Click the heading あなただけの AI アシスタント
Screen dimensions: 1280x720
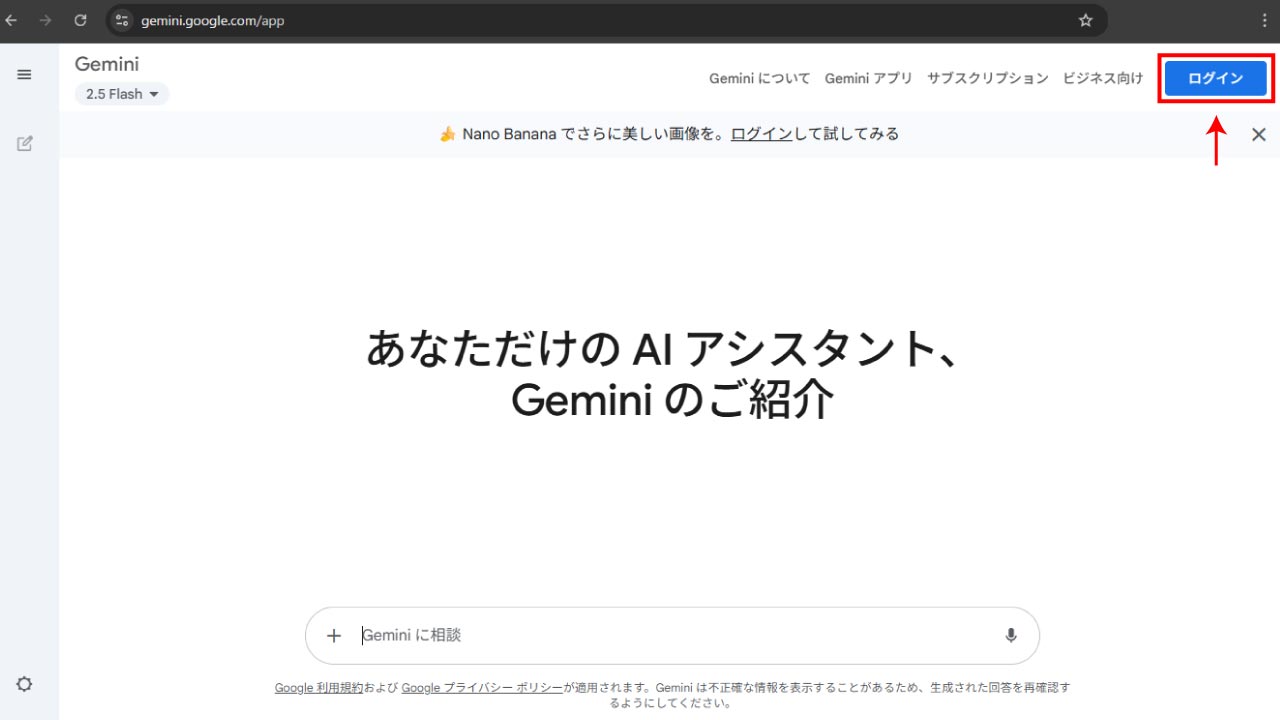pos(663,349)
